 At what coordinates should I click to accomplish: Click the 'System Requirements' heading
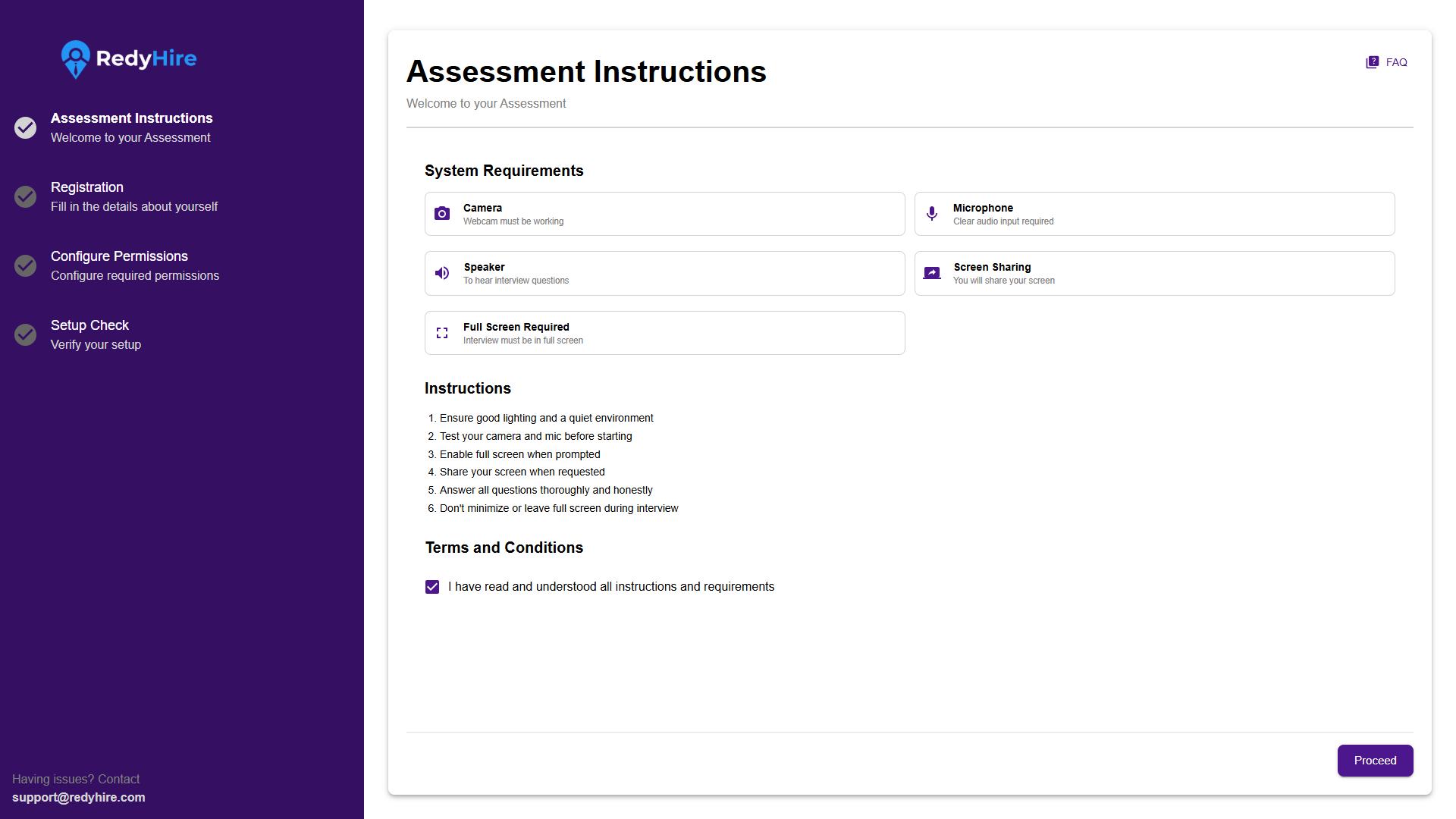[504, 171]
